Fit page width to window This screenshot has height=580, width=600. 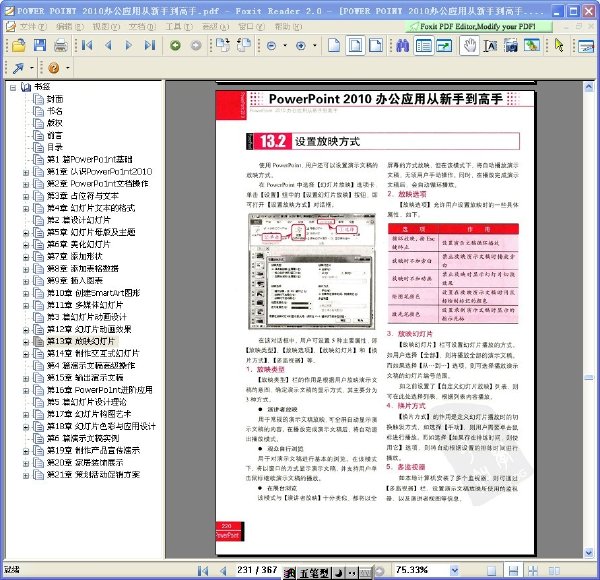(x=376, y=46)
